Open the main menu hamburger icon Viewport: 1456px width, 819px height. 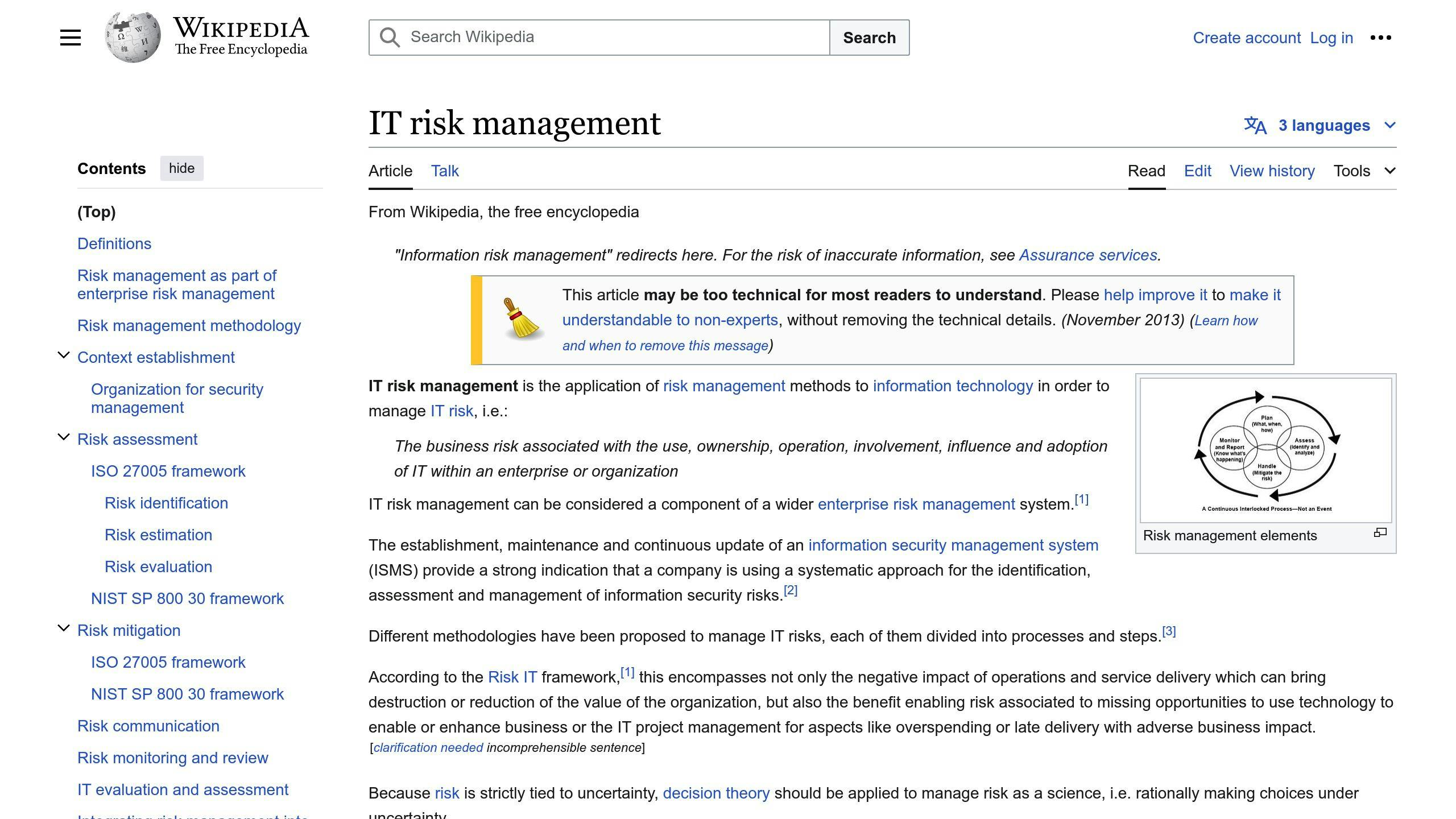click(71, 37)
